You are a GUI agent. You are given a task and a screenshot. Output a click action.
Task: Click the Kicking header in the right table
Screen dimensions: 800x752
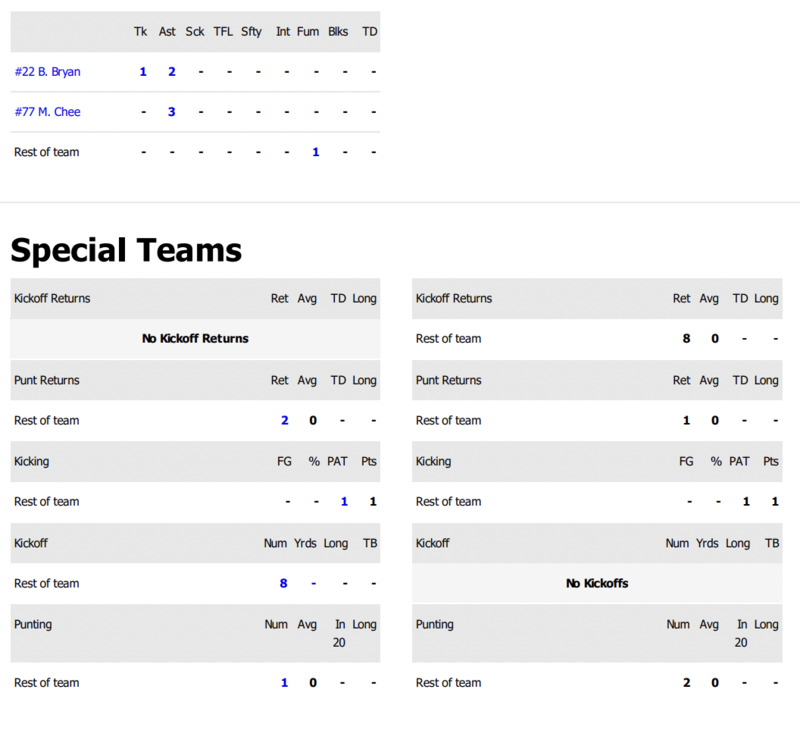433,462
